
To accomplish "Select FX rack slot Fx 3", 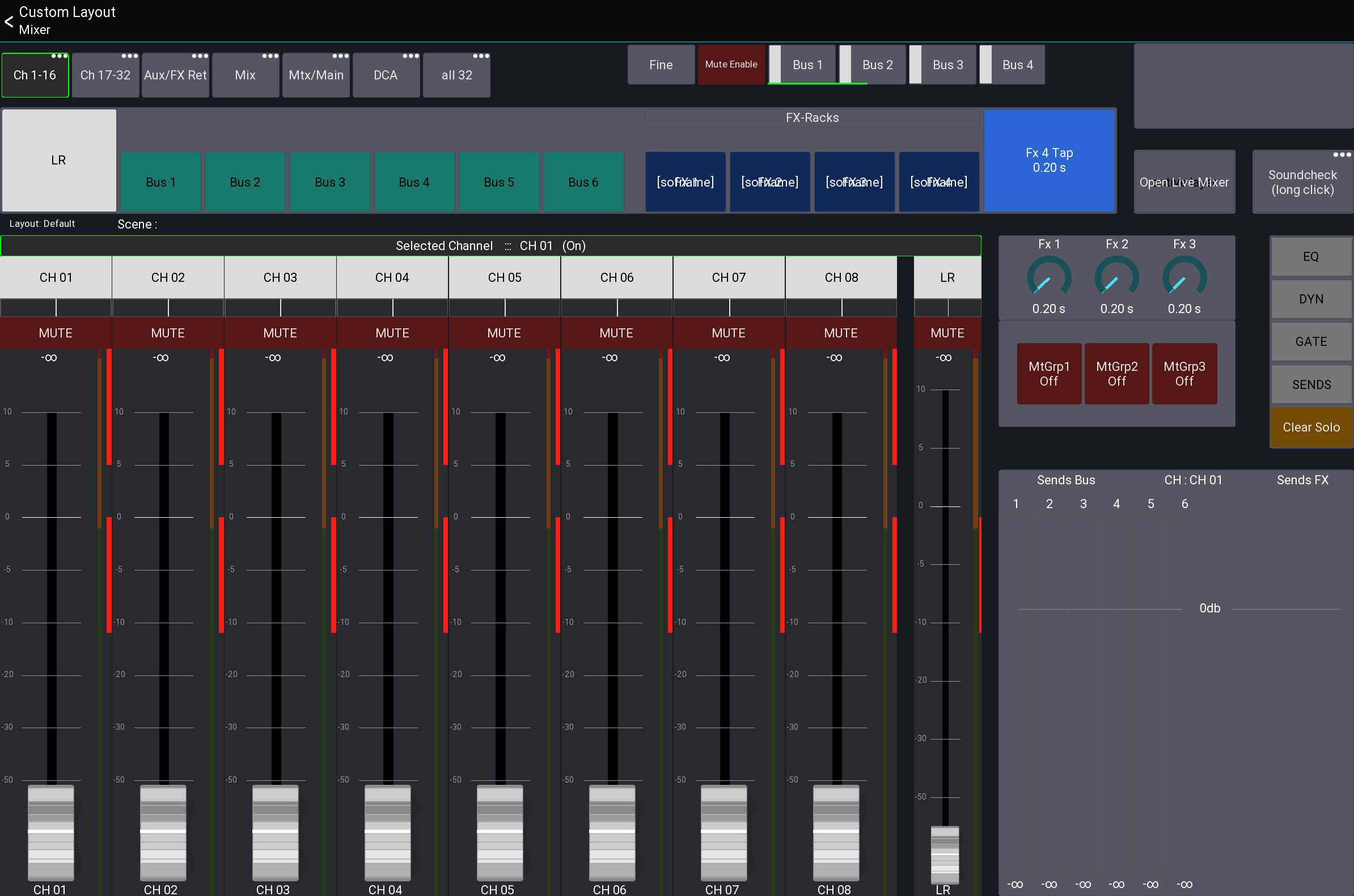I will click(854, 181).
